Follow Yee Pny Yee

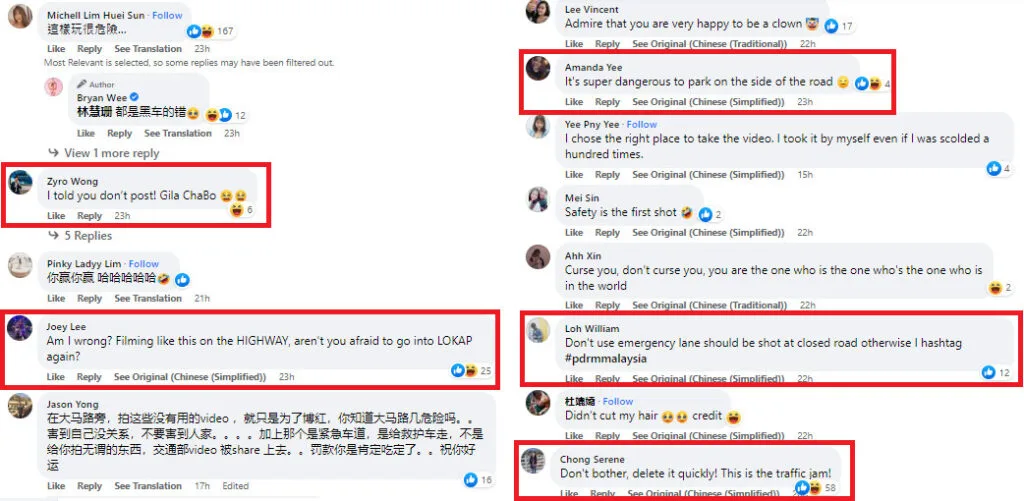pyautogui.click(x=641, y=124)
